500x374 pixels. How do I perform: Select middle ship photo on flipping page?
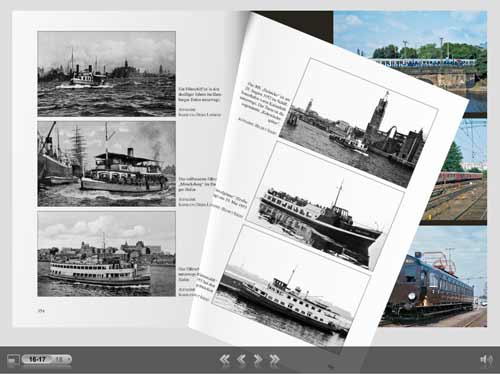pos(326,206)
